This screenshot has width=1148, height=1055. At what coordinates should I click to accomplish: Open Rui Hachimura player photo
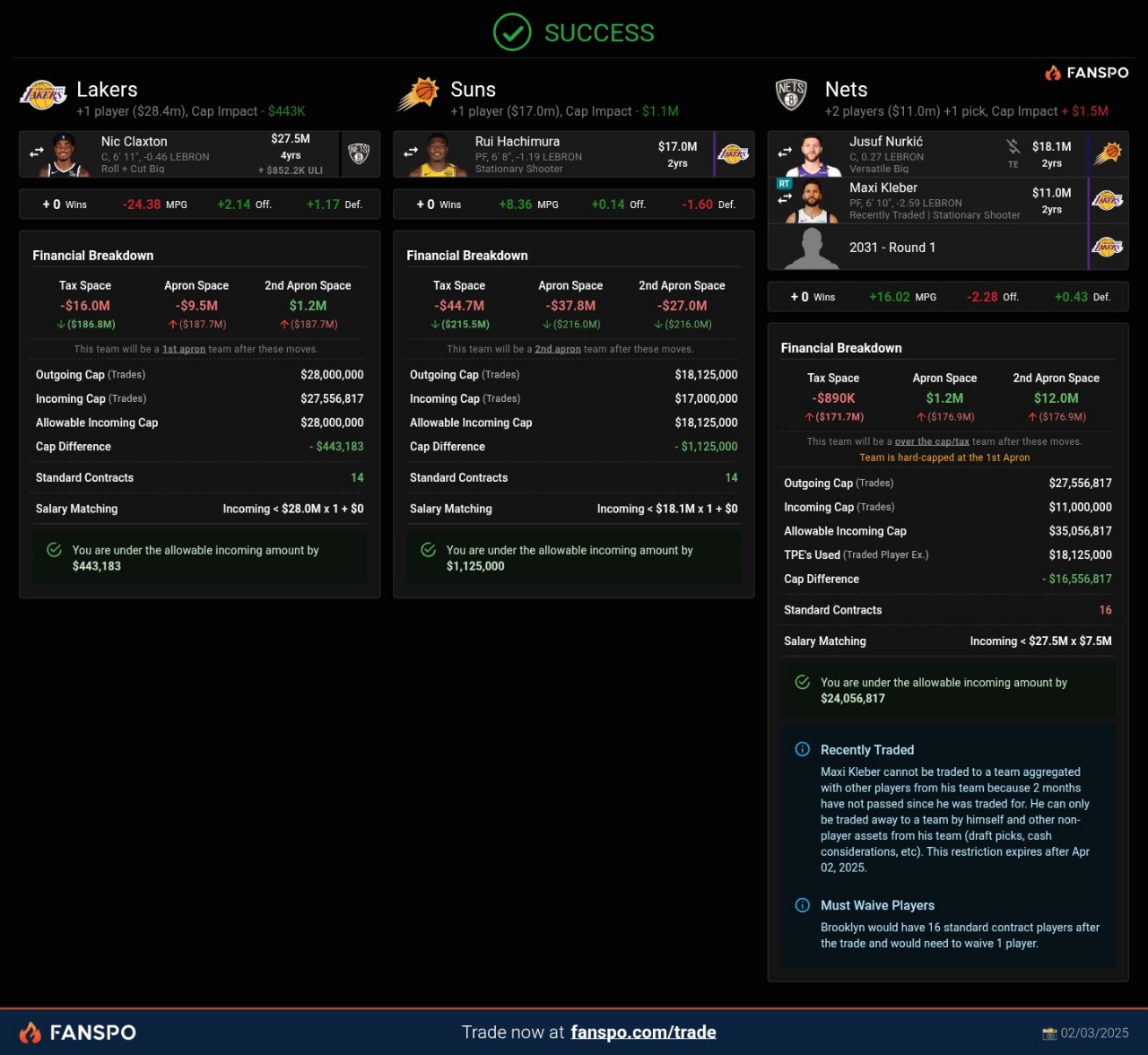(x=439, y=156)
